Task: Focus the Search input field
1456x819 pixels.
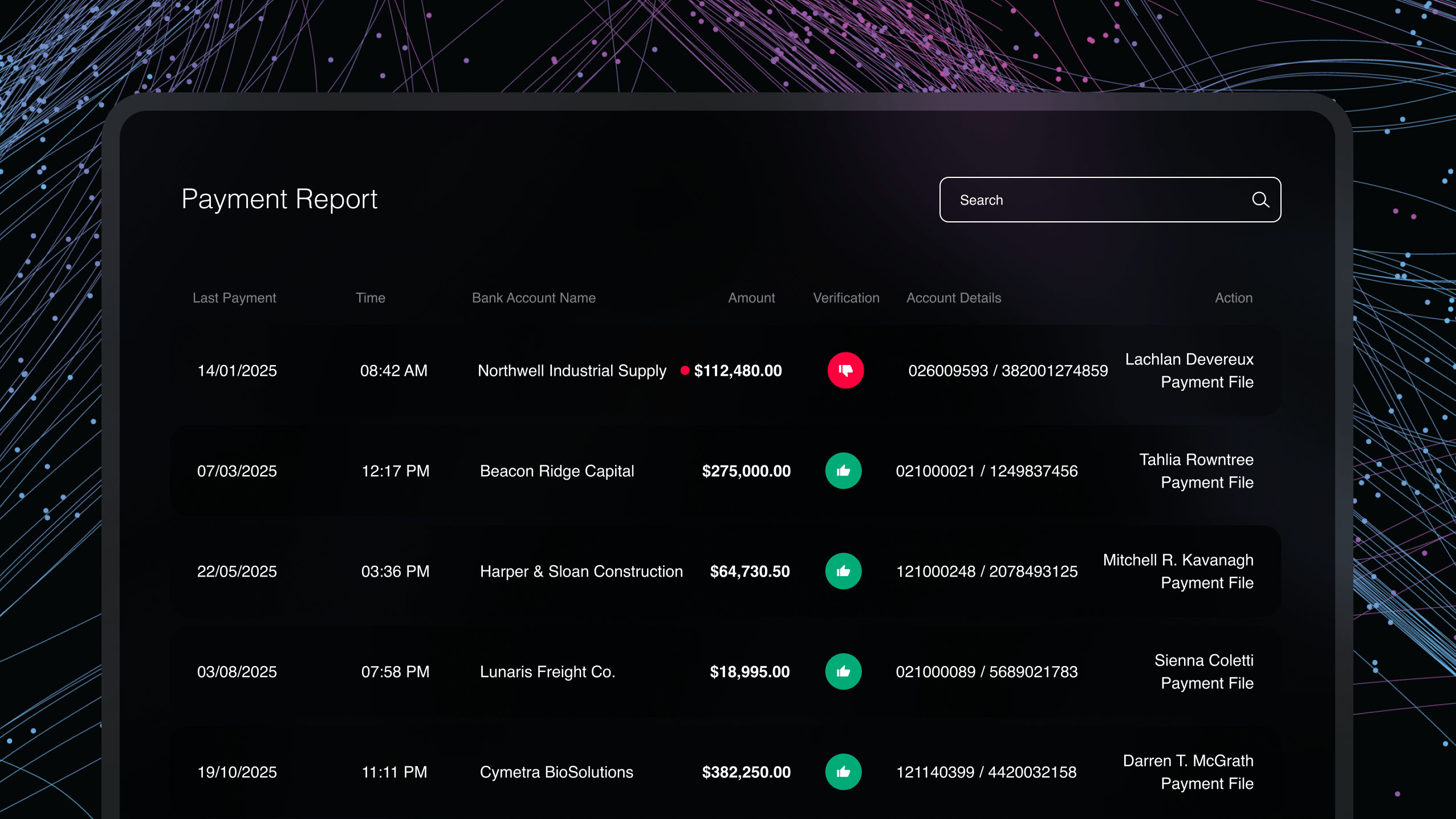Action: (1110, 200)
